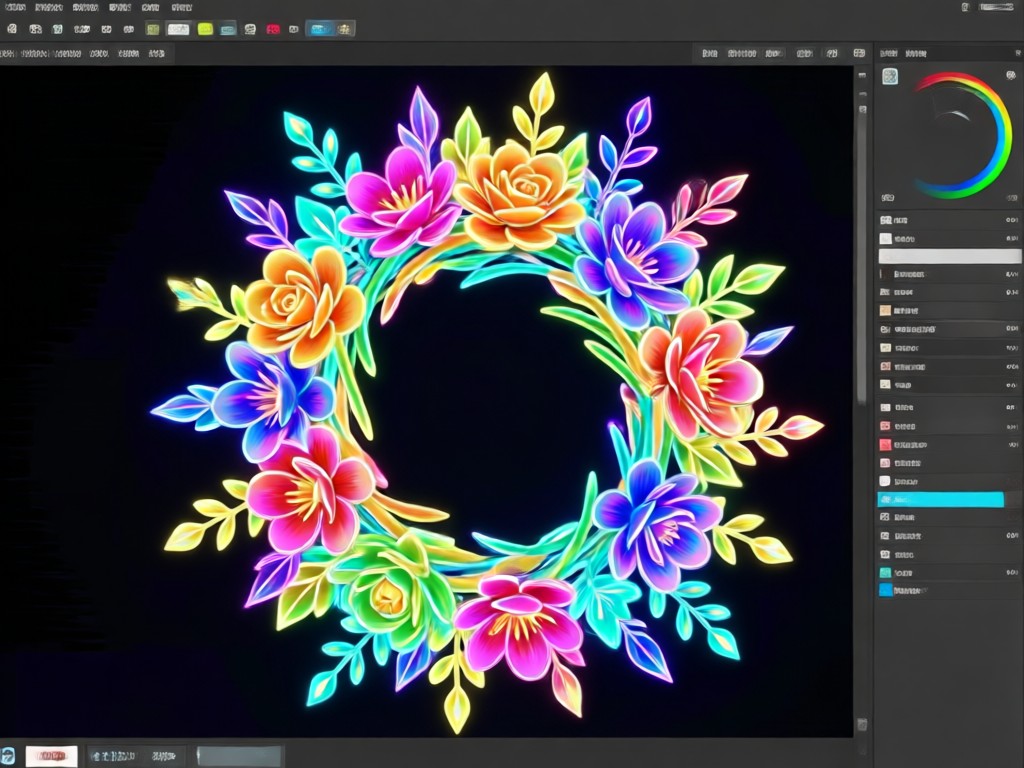This screenshot has width=1024, height=768.
Task: Click the lime-yellow button in the top toolbar
Action: [205, 29]
